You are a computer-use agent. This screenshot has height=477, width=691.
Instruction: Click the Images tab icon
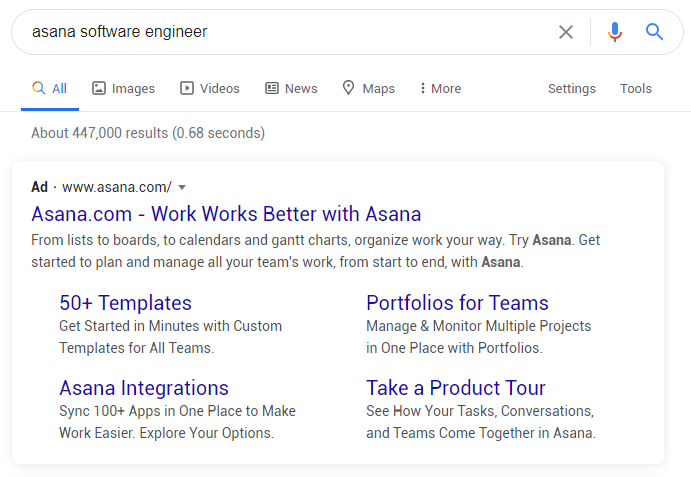tap(99, 88)
